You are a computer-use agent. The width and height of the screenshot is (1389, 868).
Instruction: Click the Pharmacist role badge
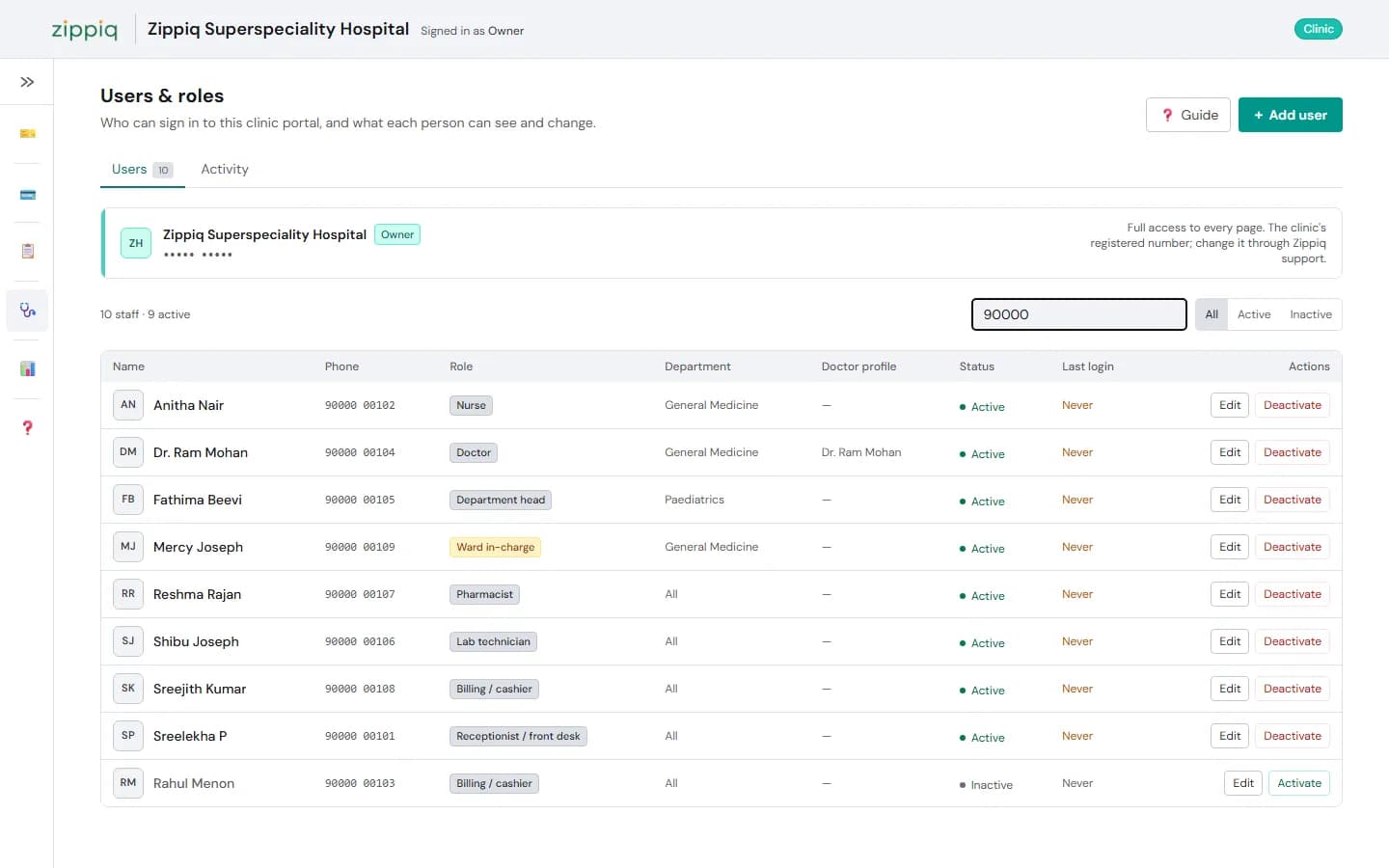484,594
